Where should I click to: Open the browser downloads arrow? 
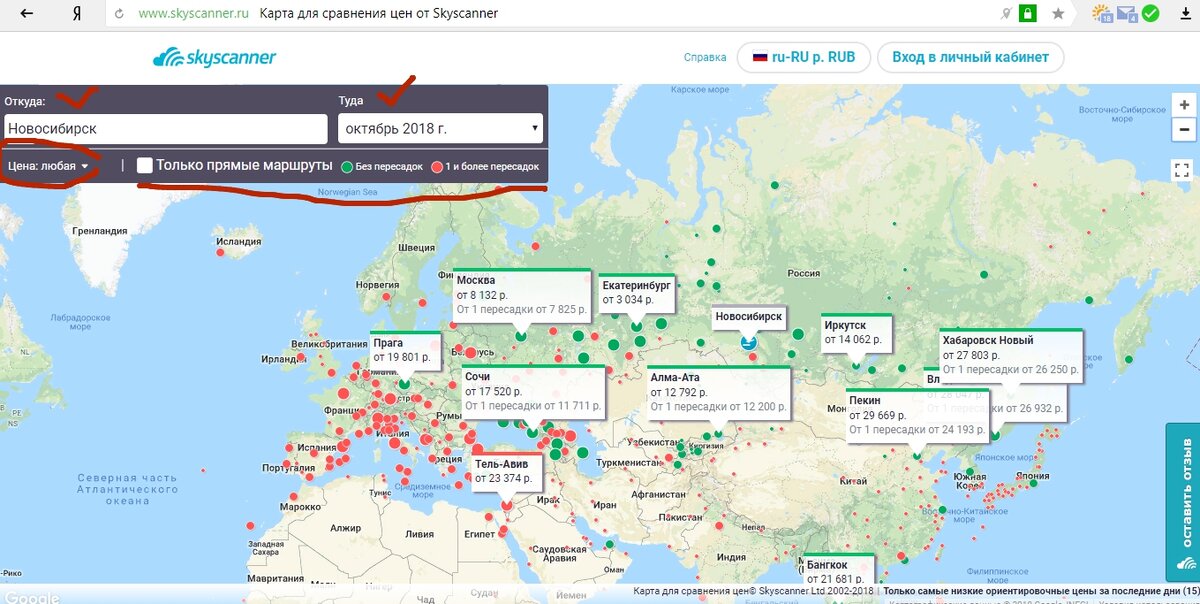pos(1185,14)
